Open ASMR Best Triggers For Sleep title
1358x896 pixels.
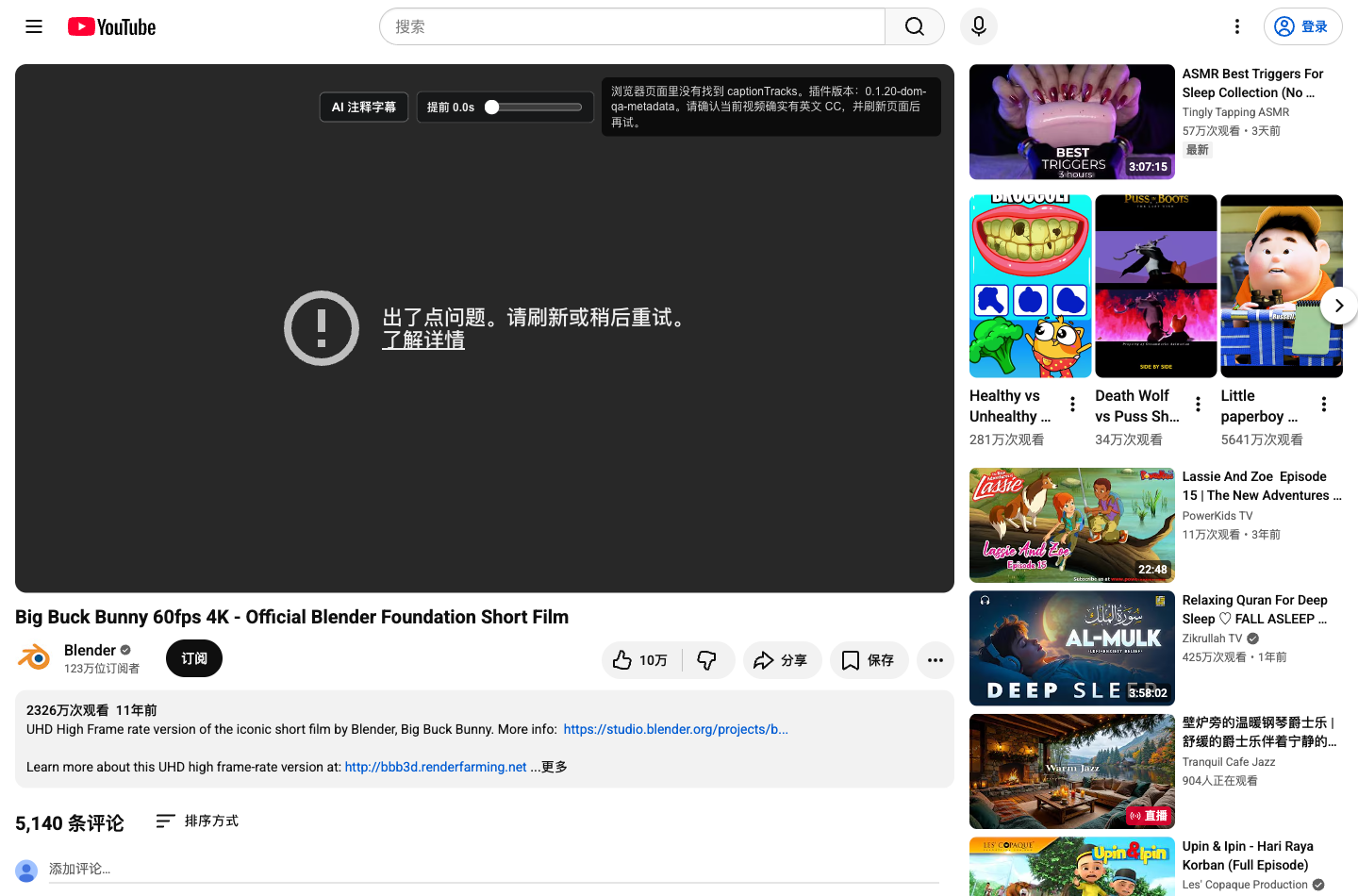(x=1253, y=83)
